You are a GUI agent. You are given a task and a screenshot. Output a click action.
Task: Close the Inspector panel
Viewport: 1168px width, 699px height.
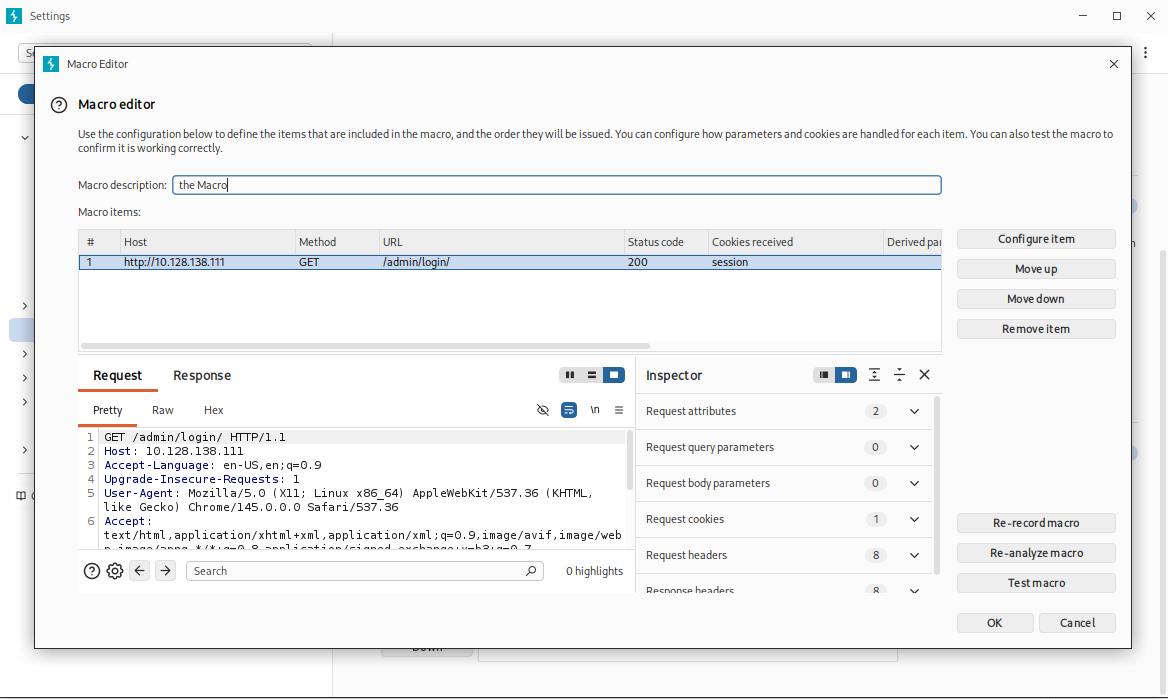[x=924, y=375]
